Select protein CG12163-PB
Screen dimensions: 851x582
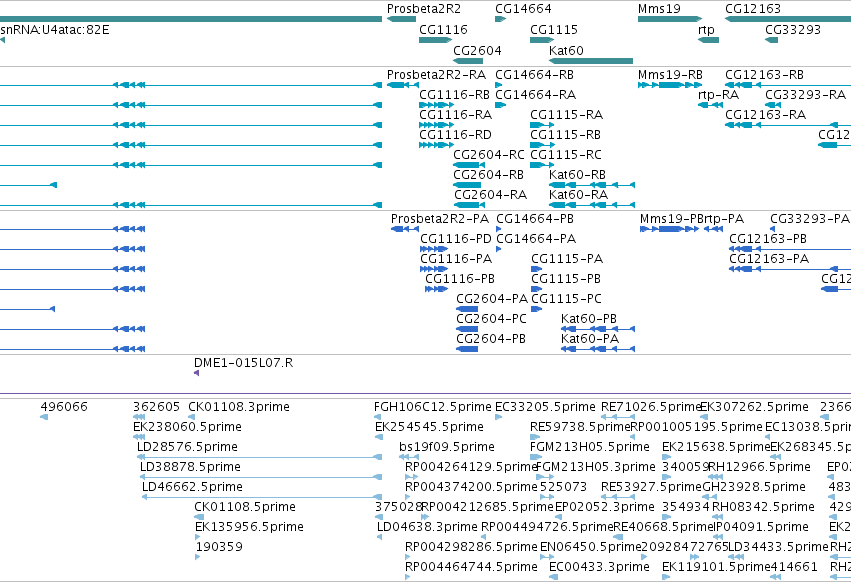pyautogui.click(x=767, y=239)
